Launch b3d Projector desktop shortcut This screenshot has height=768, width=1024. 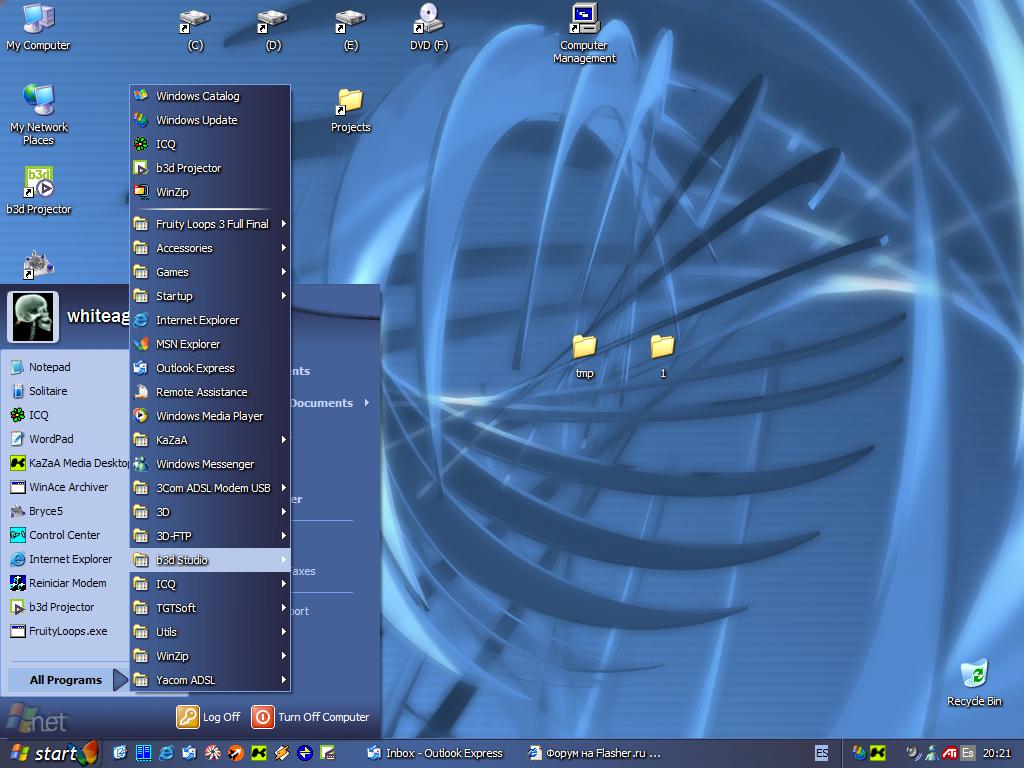tap(39, 190)
